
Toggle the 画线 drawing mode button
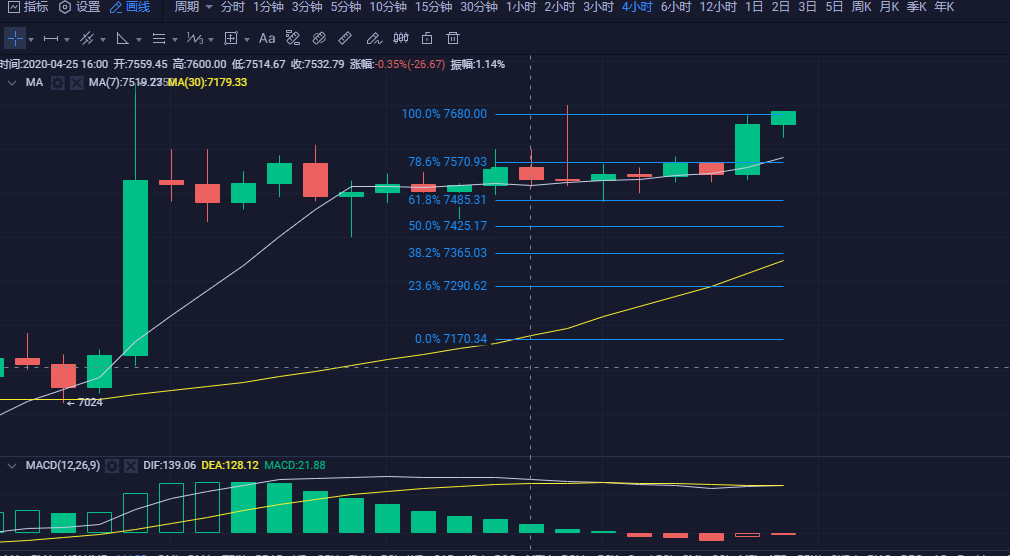click(x=130, y=7)
